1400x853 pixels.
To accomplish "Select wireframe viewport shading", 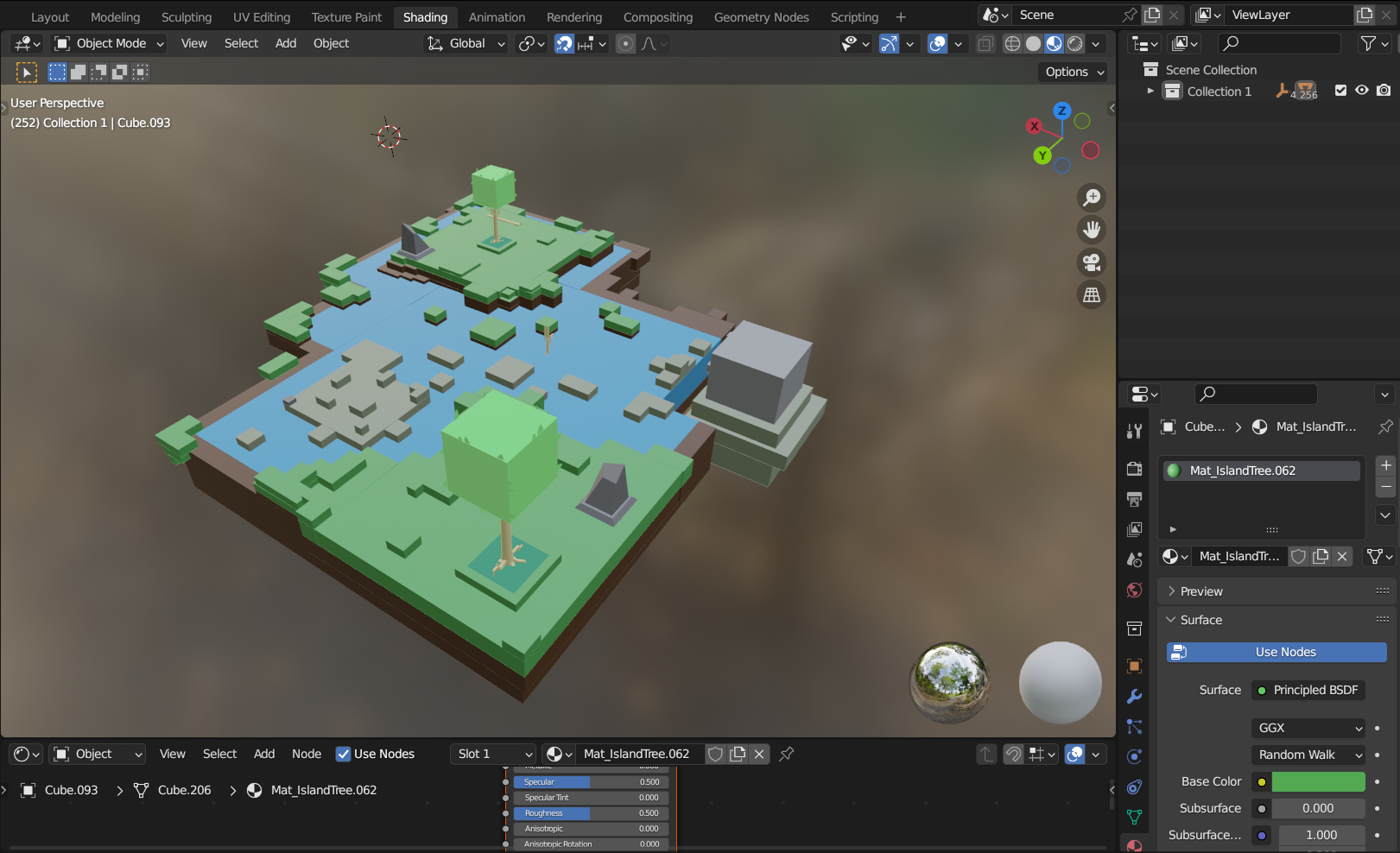I will (1012, 43).
